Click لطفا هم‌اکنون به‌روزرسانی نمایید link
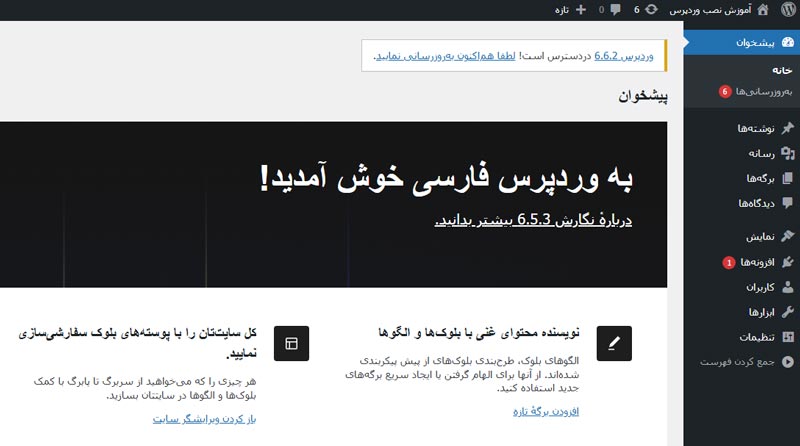The image size is (800, 446). [445, 56]
